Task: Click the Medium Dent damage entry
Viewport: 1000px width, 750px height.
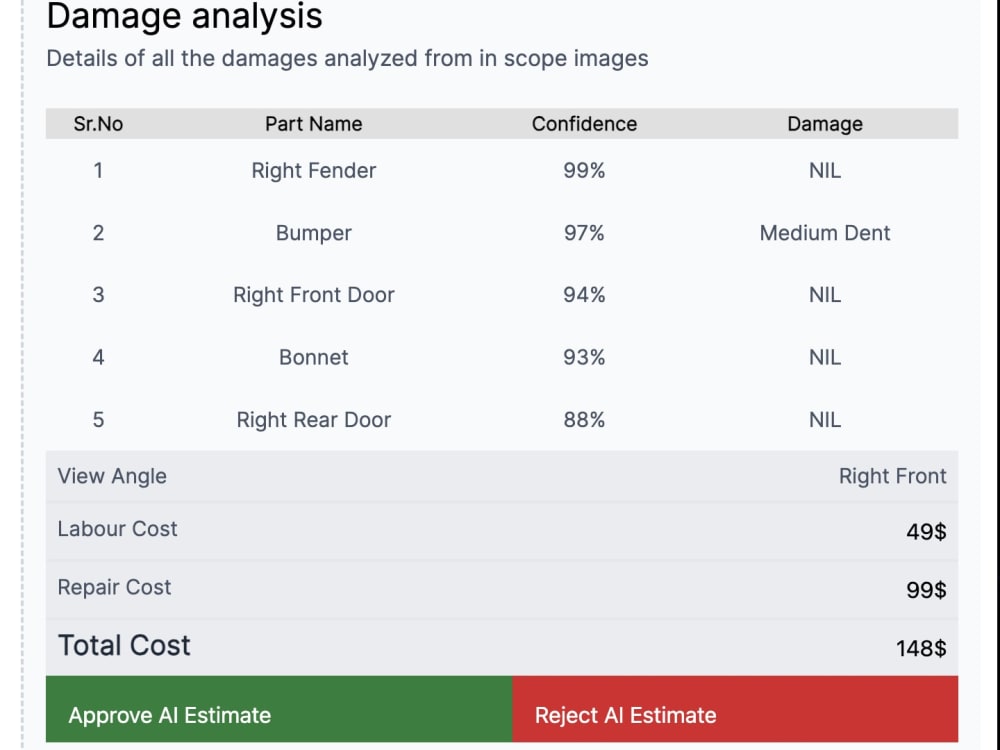Action: (x=825, y=233)
